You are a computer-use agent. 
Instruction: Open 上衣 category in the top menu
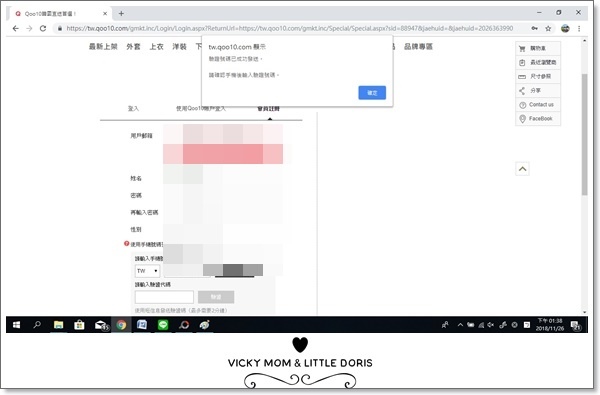[x=156, y=47]
